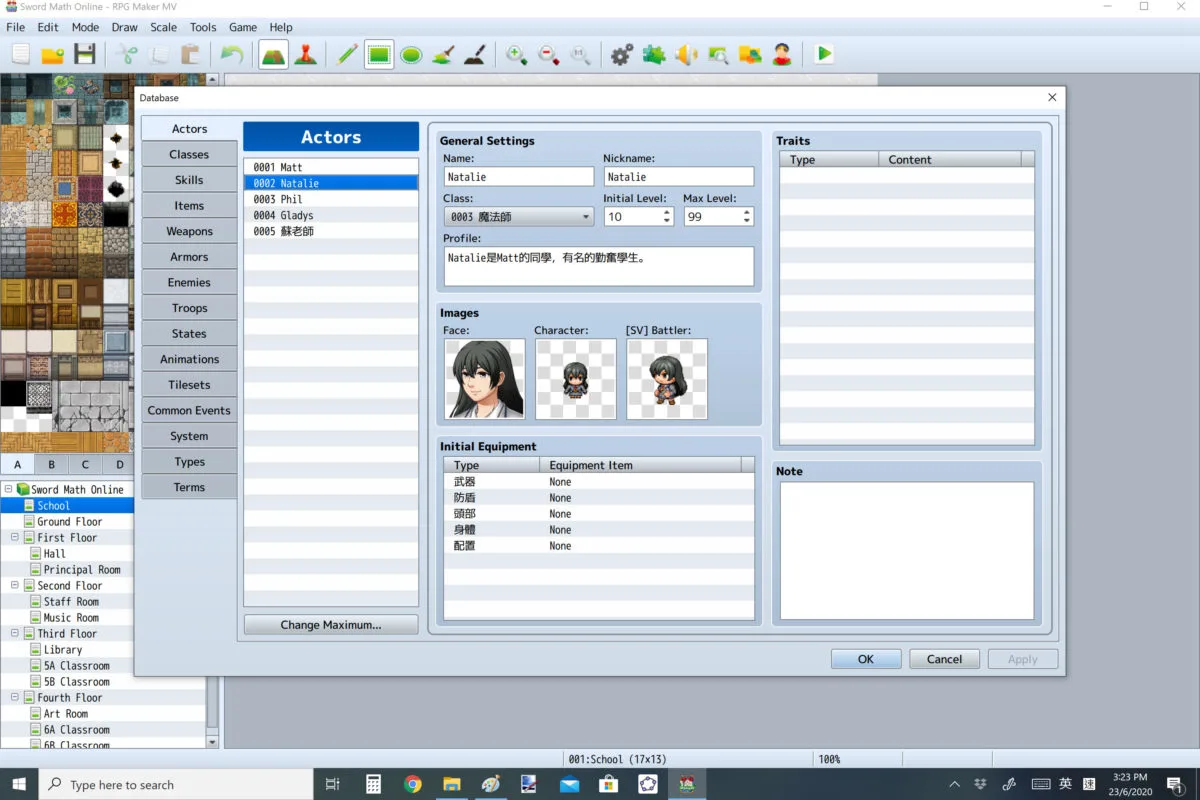Open the Calculator taskbar icon

(373, 784)
